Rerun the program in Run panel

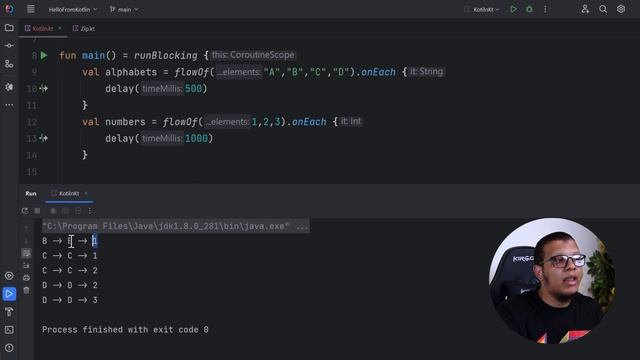(x=25, y=211)
